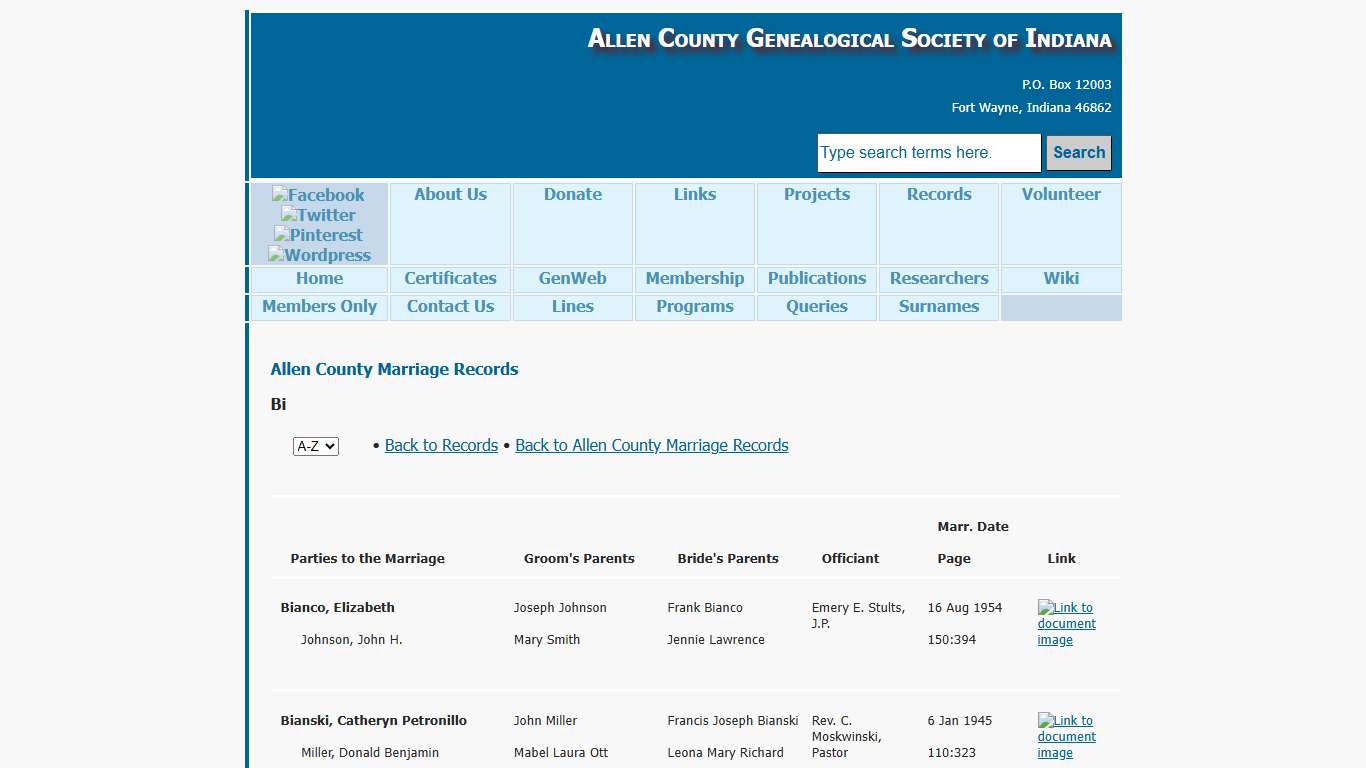Open the Members Only section
The image size is (1366, 768).
click(x=318, y=307)
